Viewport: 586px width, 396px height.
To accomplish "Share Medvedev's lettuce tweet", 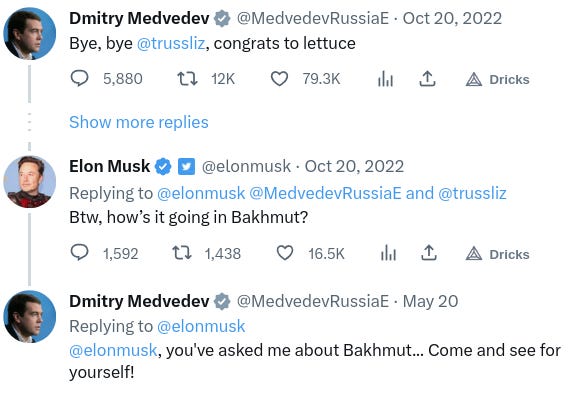I will point(427,79).
